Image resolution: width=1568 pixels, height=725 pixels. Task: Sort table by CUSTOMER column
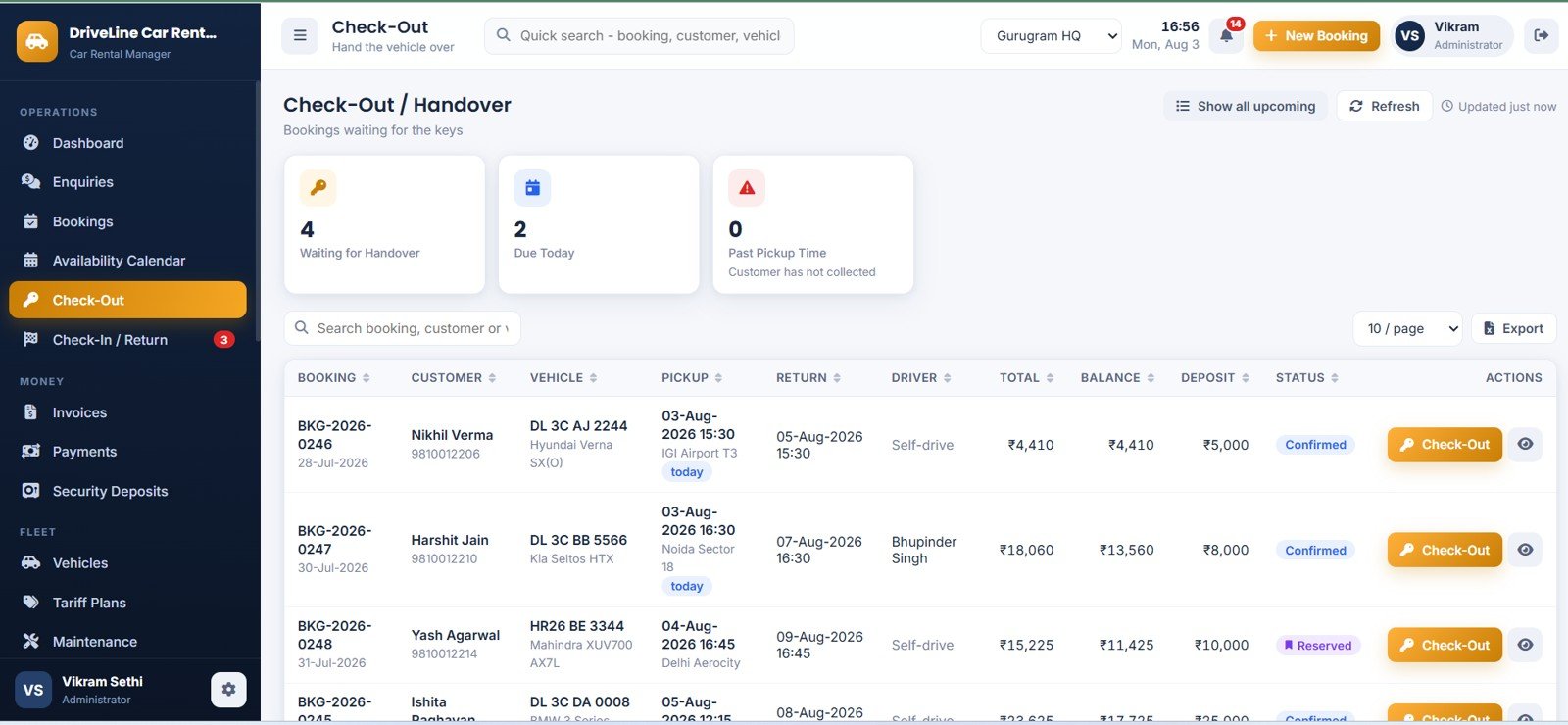454,378
